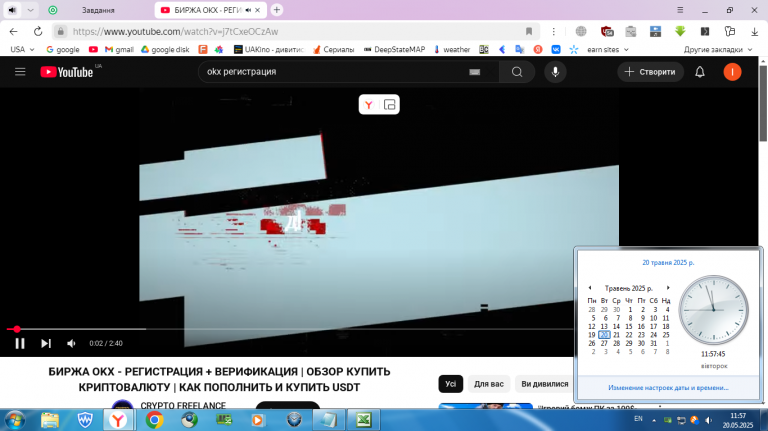Image resolution: width=768 pixels, height=431 pixels.
Task: Open Excel from the taskbar
Action: (363, 420)
